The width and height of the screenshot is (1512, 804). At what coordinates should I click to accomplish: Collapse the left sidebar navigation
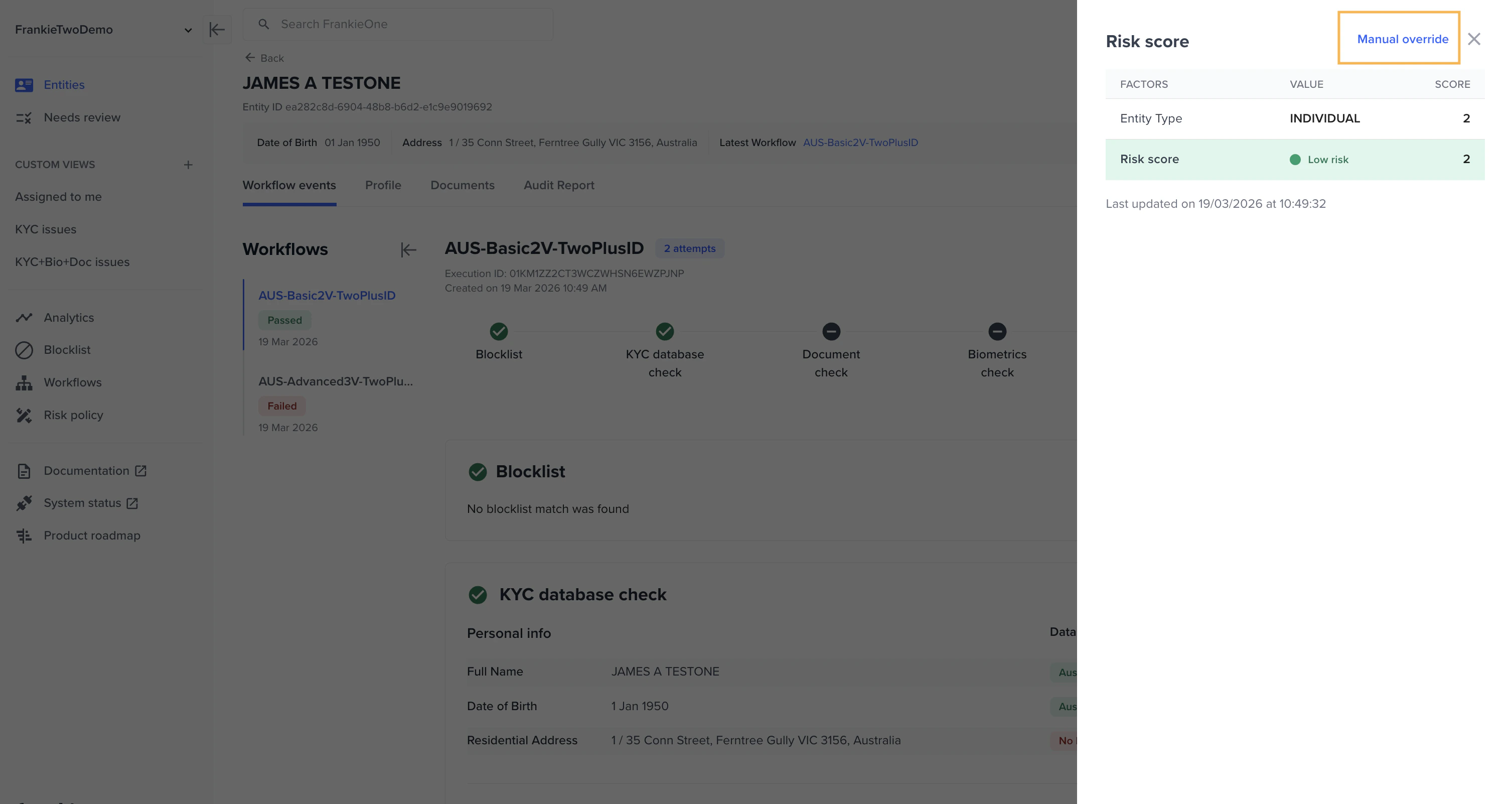coord(217,30)
